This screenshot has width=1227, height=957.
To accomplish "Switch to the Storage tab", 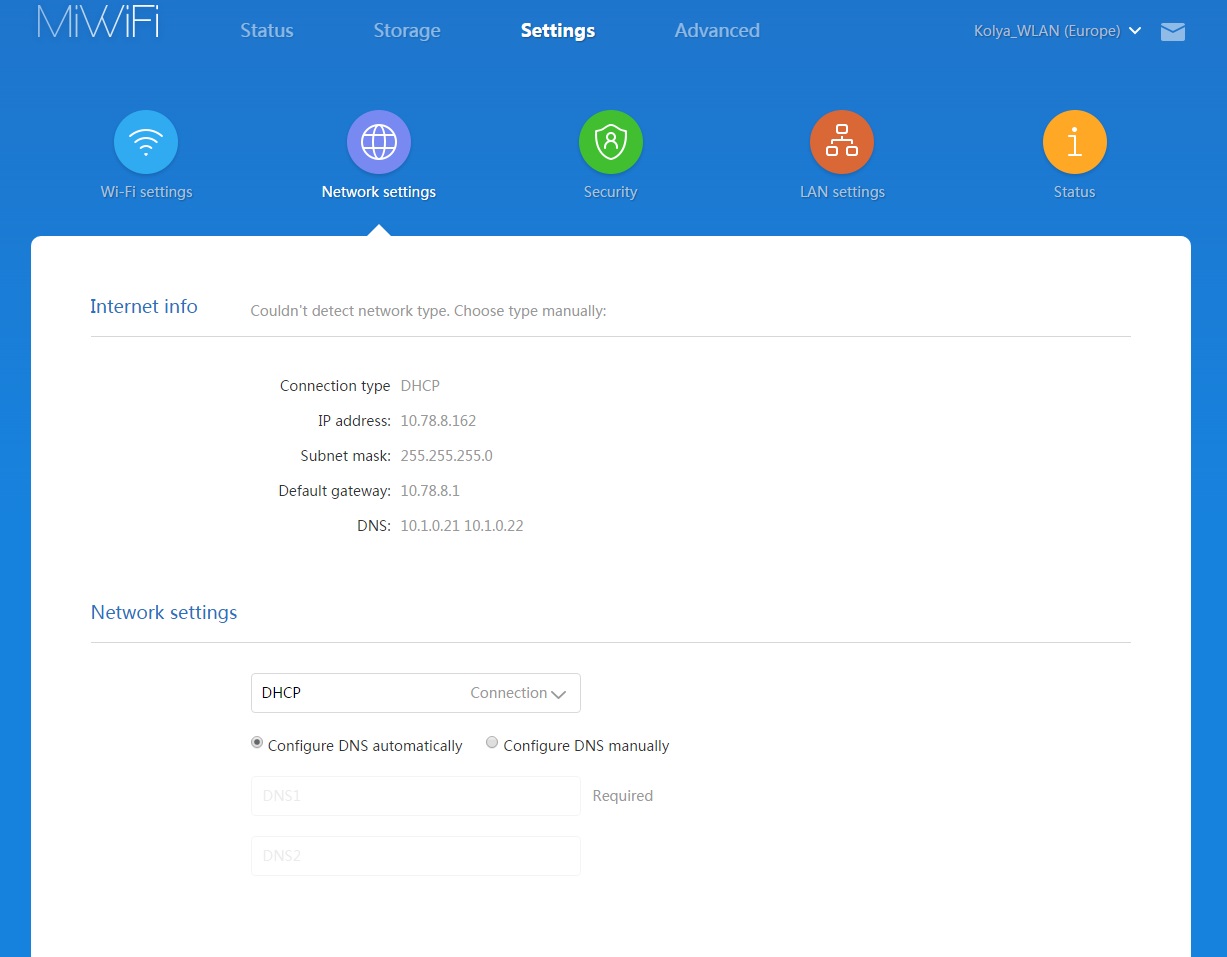I will point(407,31).
